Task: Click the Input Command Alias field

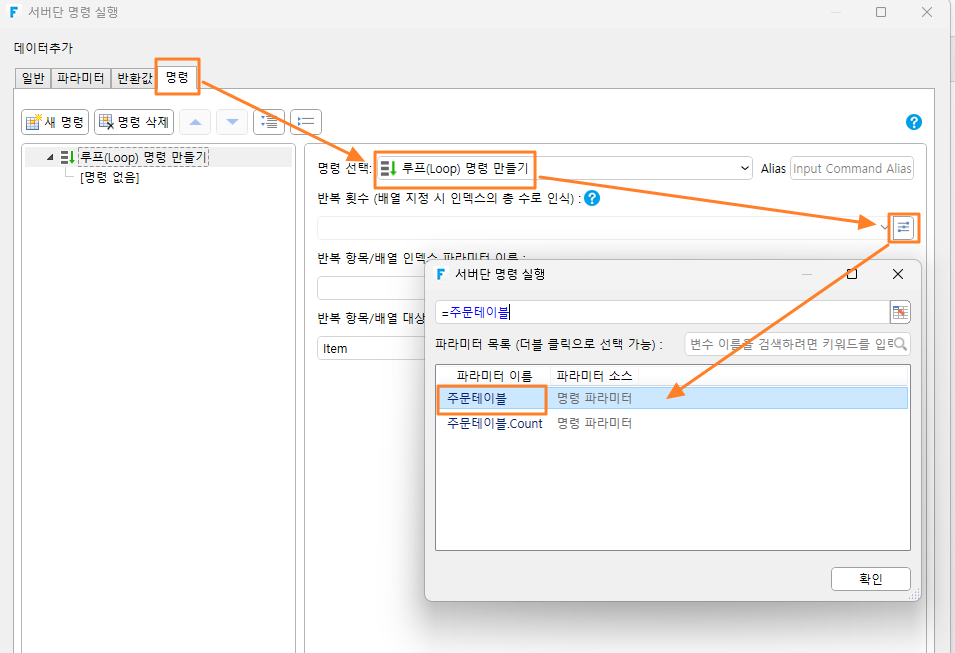Action: click(851, 168)
